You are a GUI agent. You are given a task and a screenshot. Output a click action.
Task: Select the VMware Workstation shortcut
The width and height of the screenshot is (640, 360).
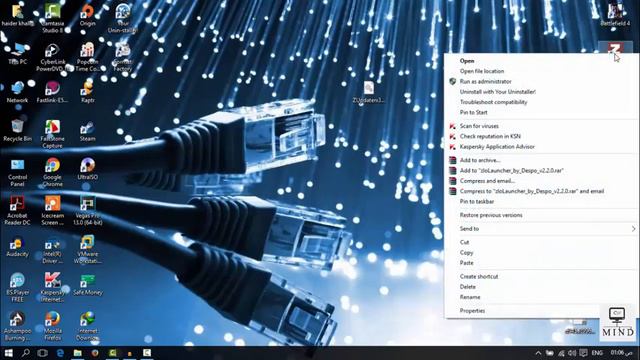pos(87,249)
